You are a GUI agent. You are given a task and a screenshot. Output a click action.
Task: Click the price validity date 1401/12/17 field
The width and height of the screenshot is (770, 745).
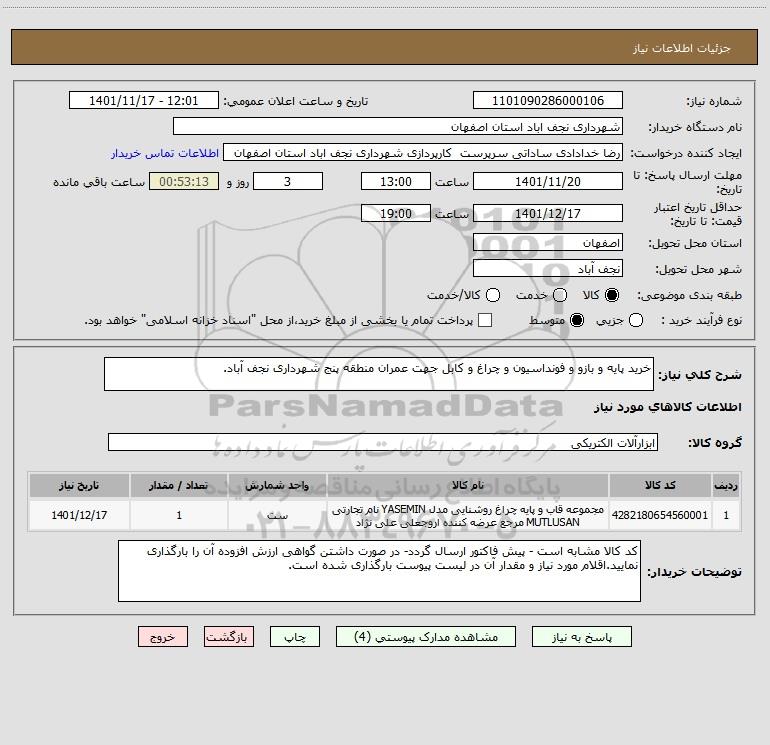(x=548, y=213)
